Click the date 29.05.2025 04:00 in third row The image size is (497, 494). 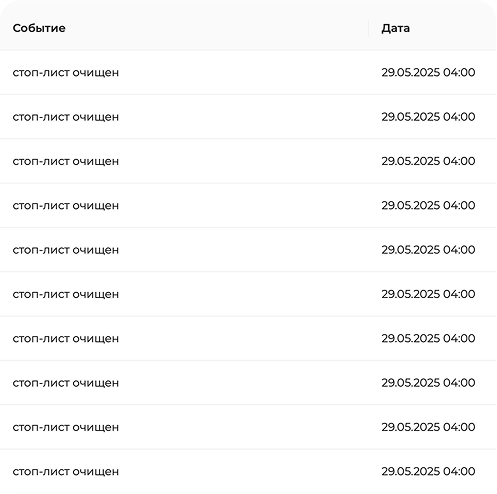tap(428, 161)
